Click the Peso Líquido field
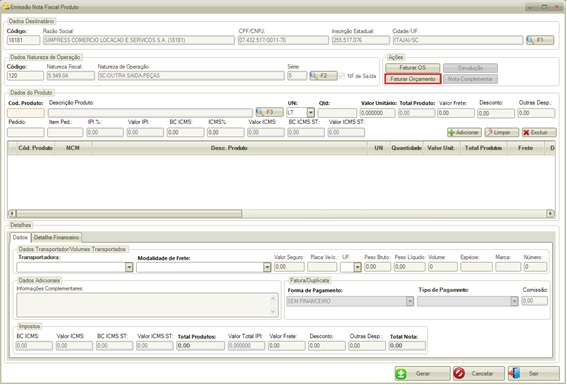 [x=409, y=267]
